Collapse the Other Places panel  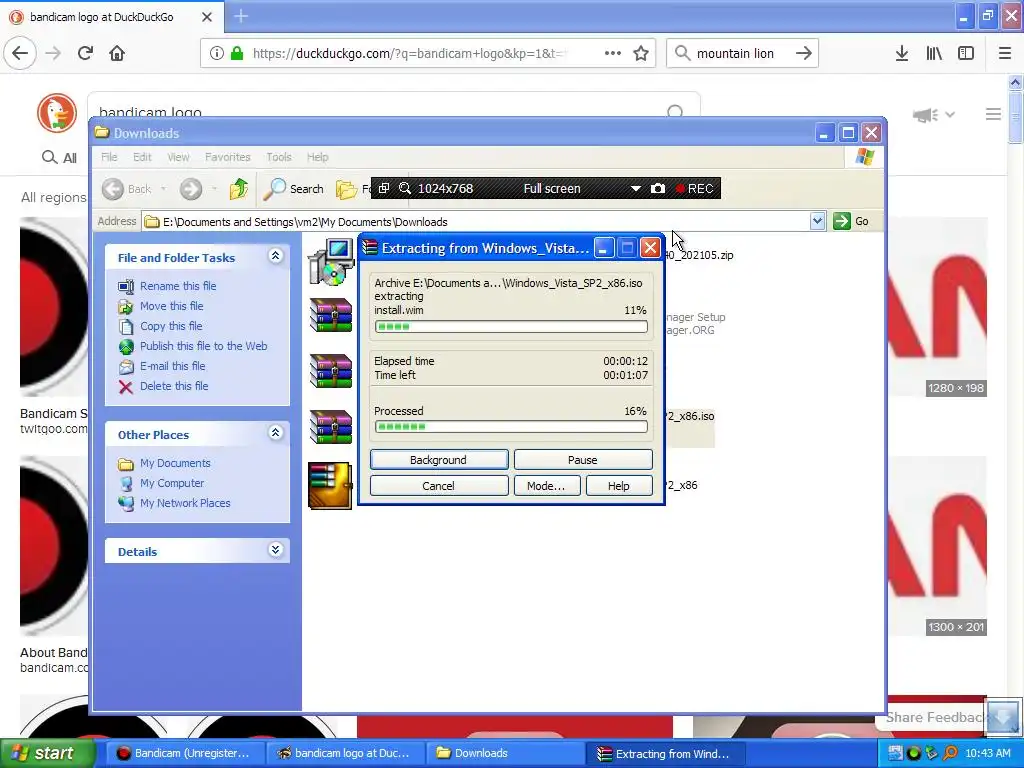(276, 433)
